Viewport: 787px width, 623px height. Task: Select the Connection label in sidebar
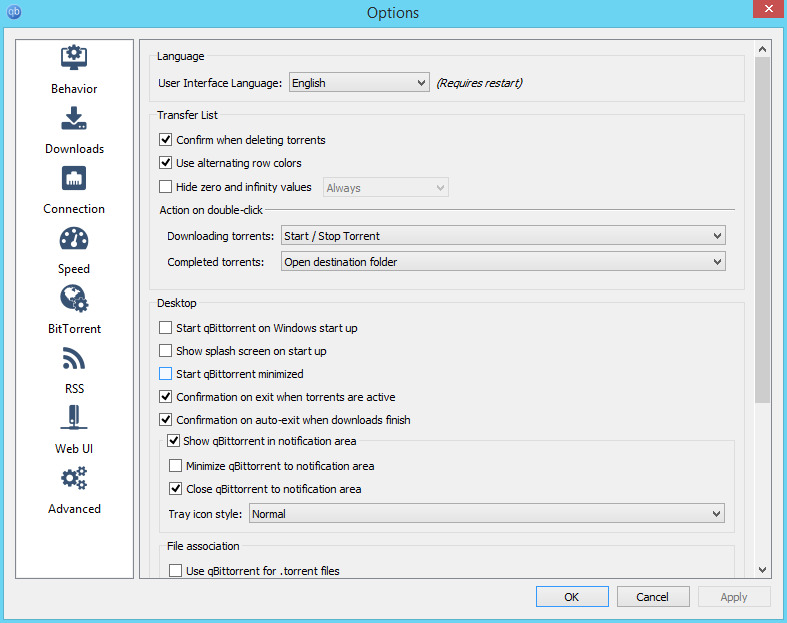point(74,209)
